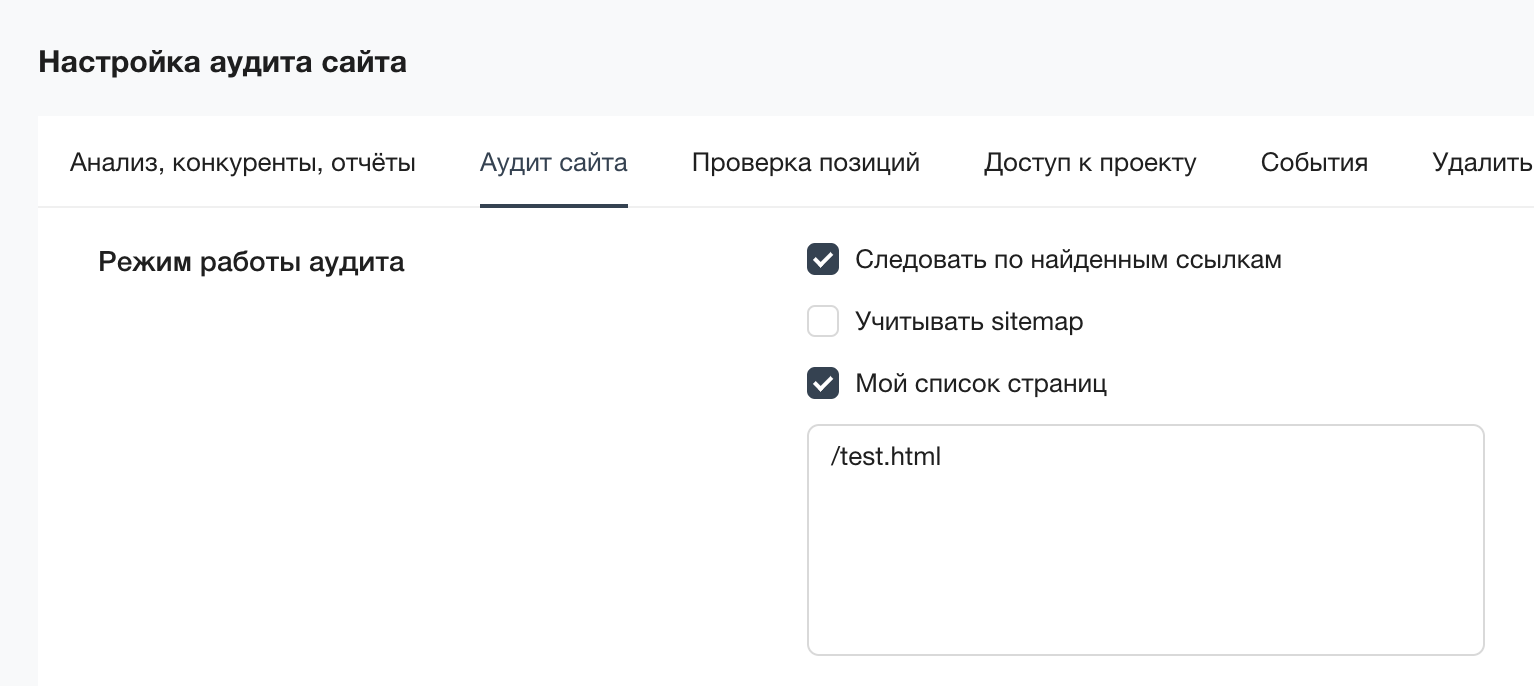1534x686 pixels.
Task: Click the empty box icon beside Учитывать sitemap
Action: 823,322
